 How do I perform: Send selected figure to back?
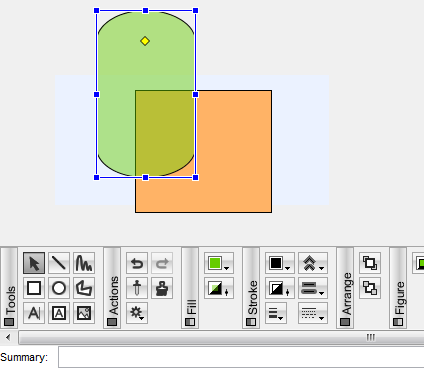[x=370, y=288]
